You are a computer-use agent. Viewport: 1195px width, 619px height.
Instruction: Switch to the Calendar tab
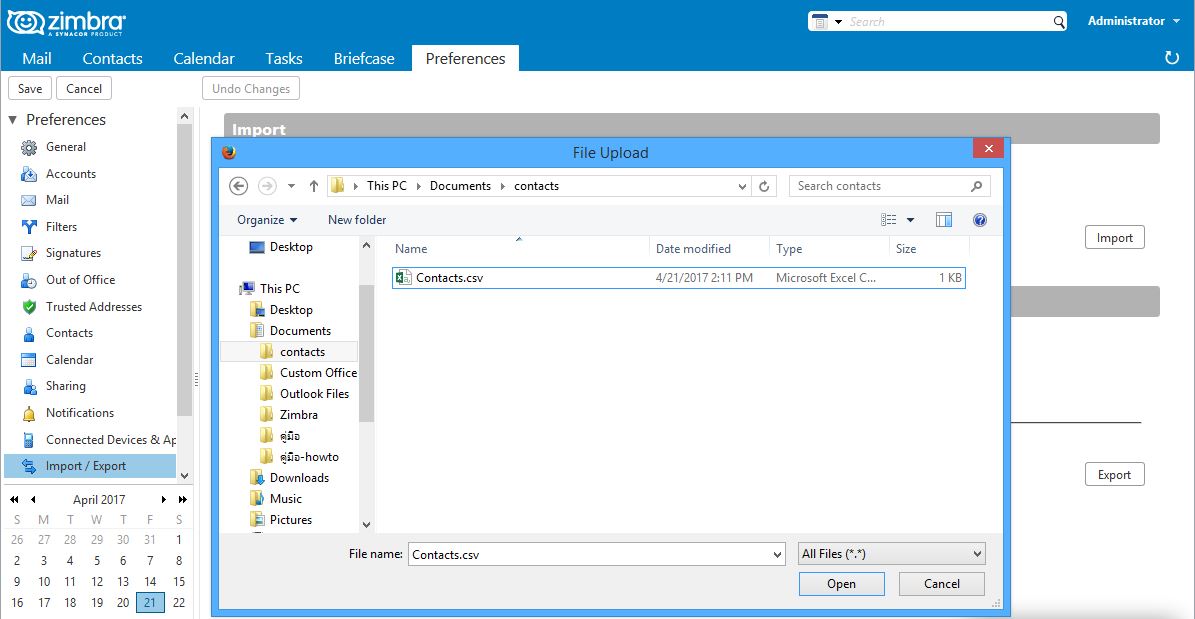(x=203, y=59)
